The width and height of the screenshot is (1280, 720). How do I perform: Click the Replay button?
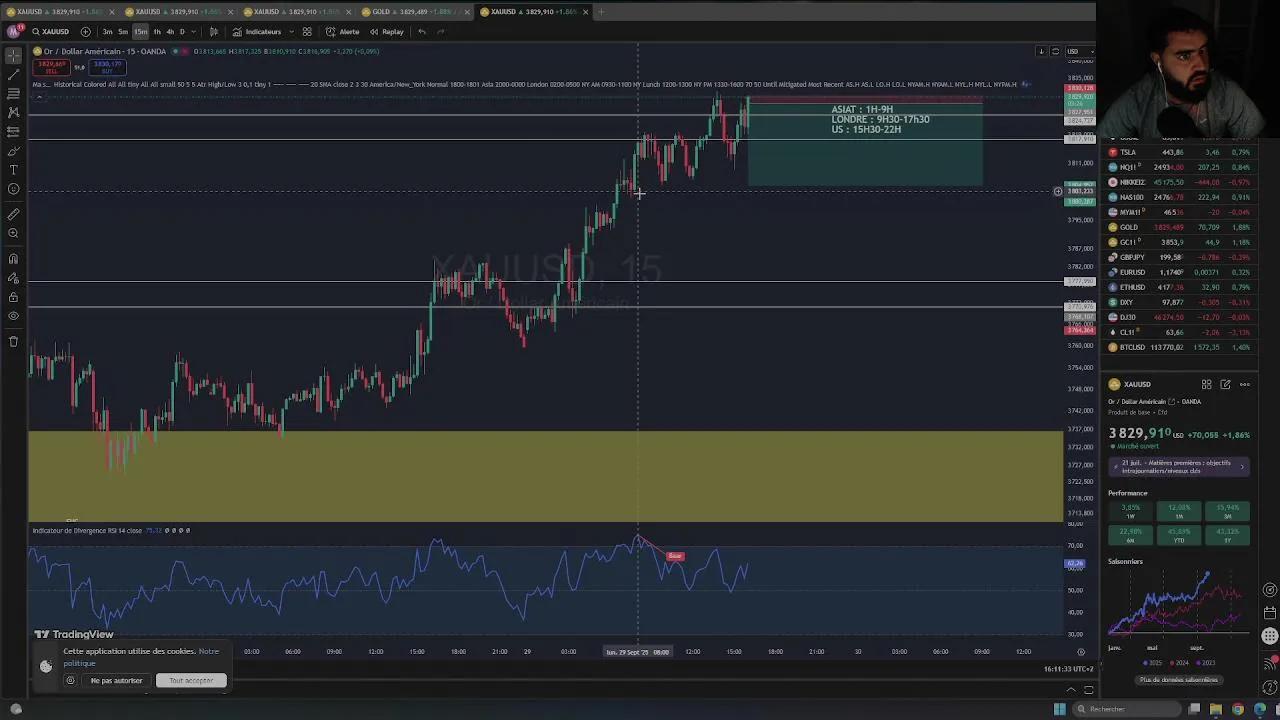click(387, 32)
